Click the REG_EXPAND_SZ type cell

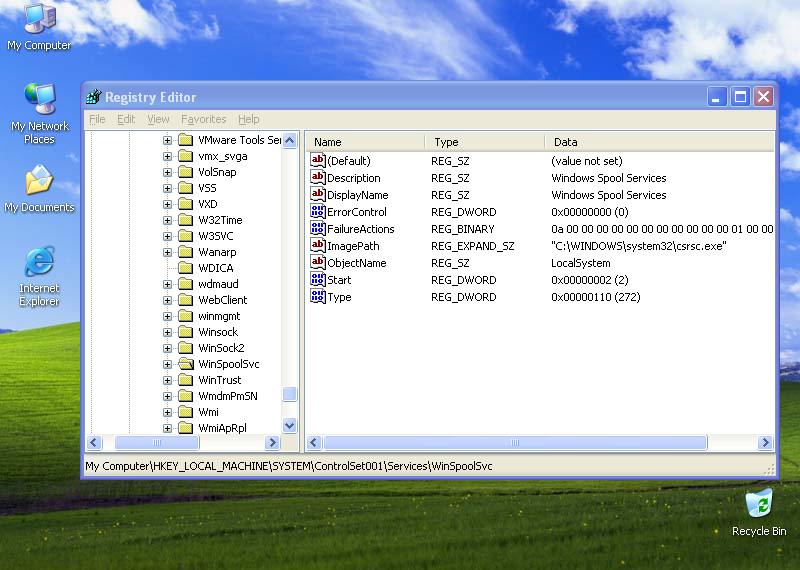tap(472, 246)
